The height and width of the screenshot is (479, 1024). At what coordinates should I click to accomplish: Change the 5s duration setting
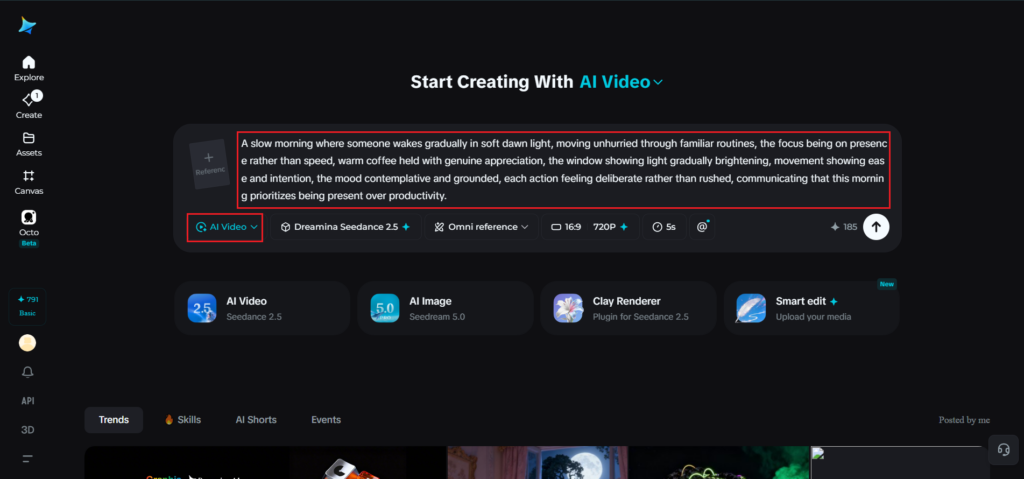(664, 227)
